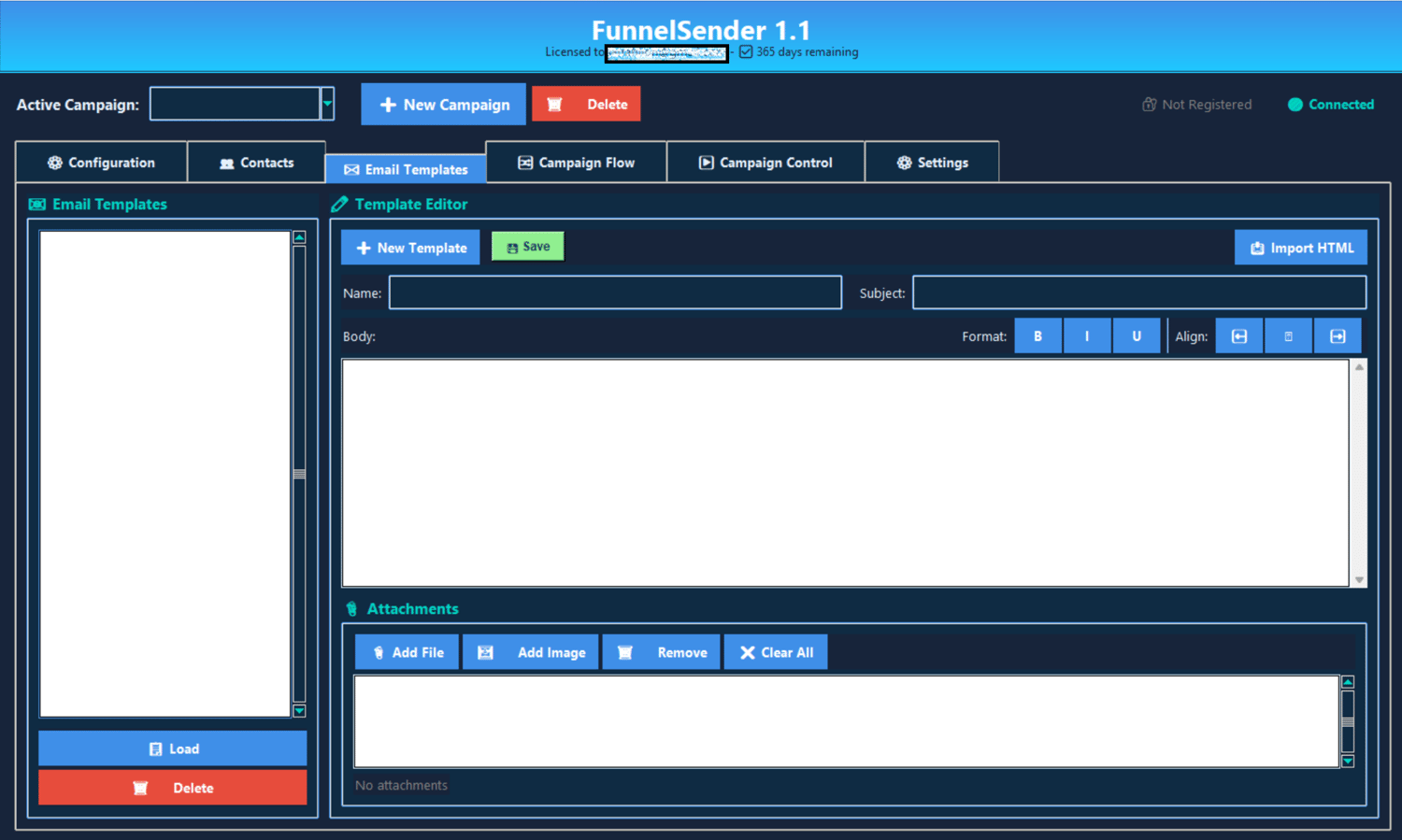Save the current template
The image size is (1402, 840).
click(528, 247)
